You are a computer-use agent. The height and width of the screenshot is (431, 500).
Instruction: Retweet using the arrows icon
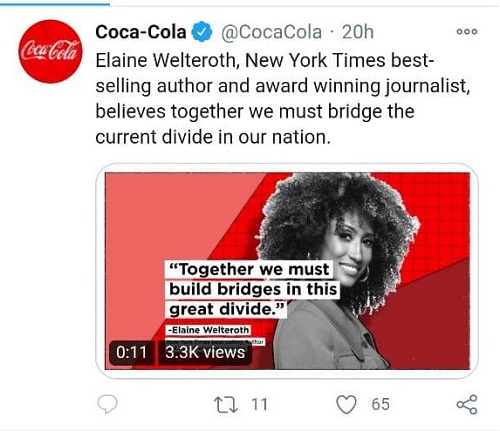[226, 404]
